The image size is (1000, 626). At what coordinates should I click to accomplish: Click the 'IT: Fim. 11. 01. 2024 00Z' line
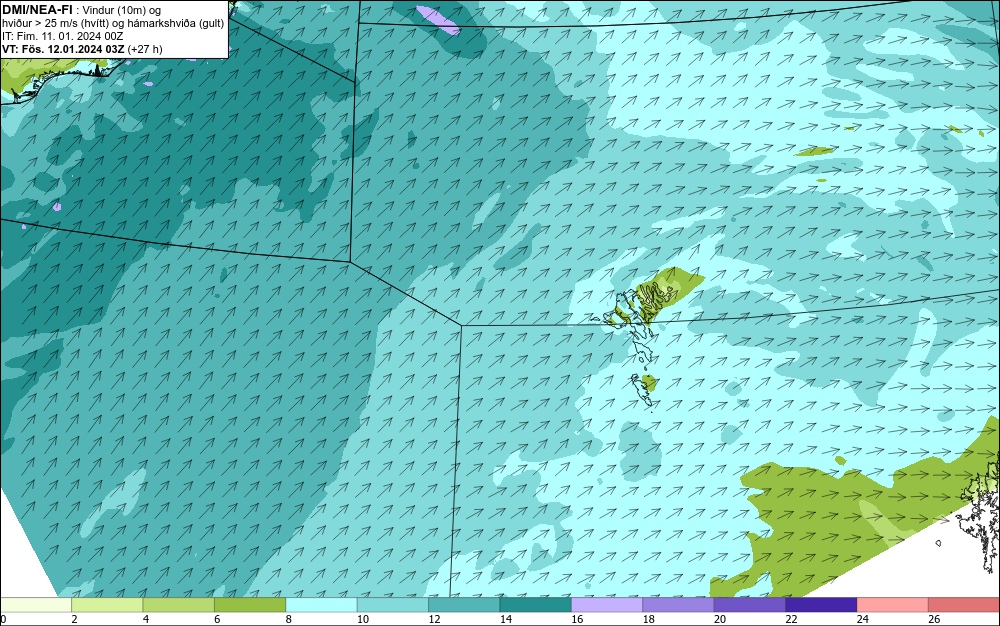[x=62, y=36]
